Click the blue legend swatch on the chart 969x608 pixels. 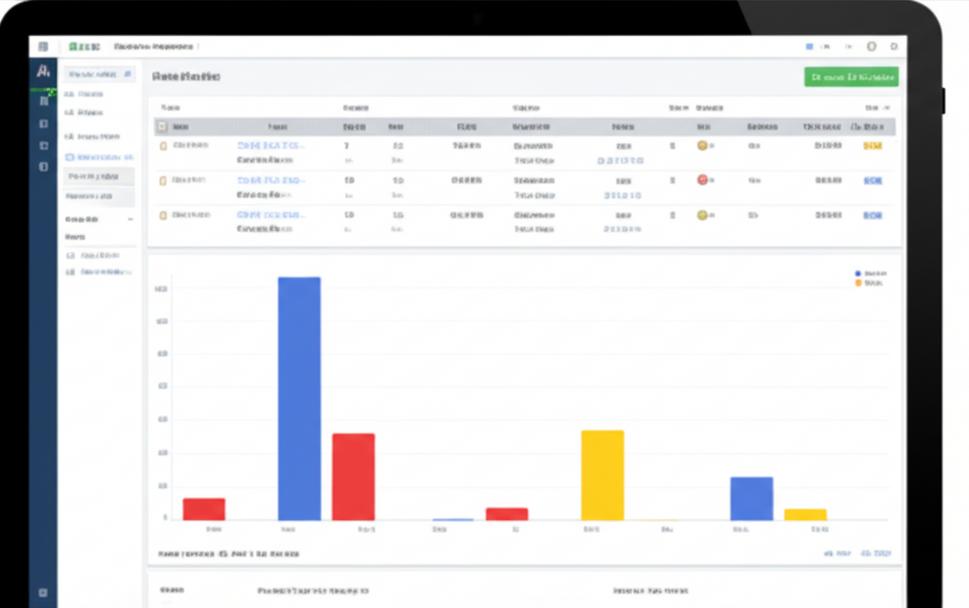tap(858, 273)
